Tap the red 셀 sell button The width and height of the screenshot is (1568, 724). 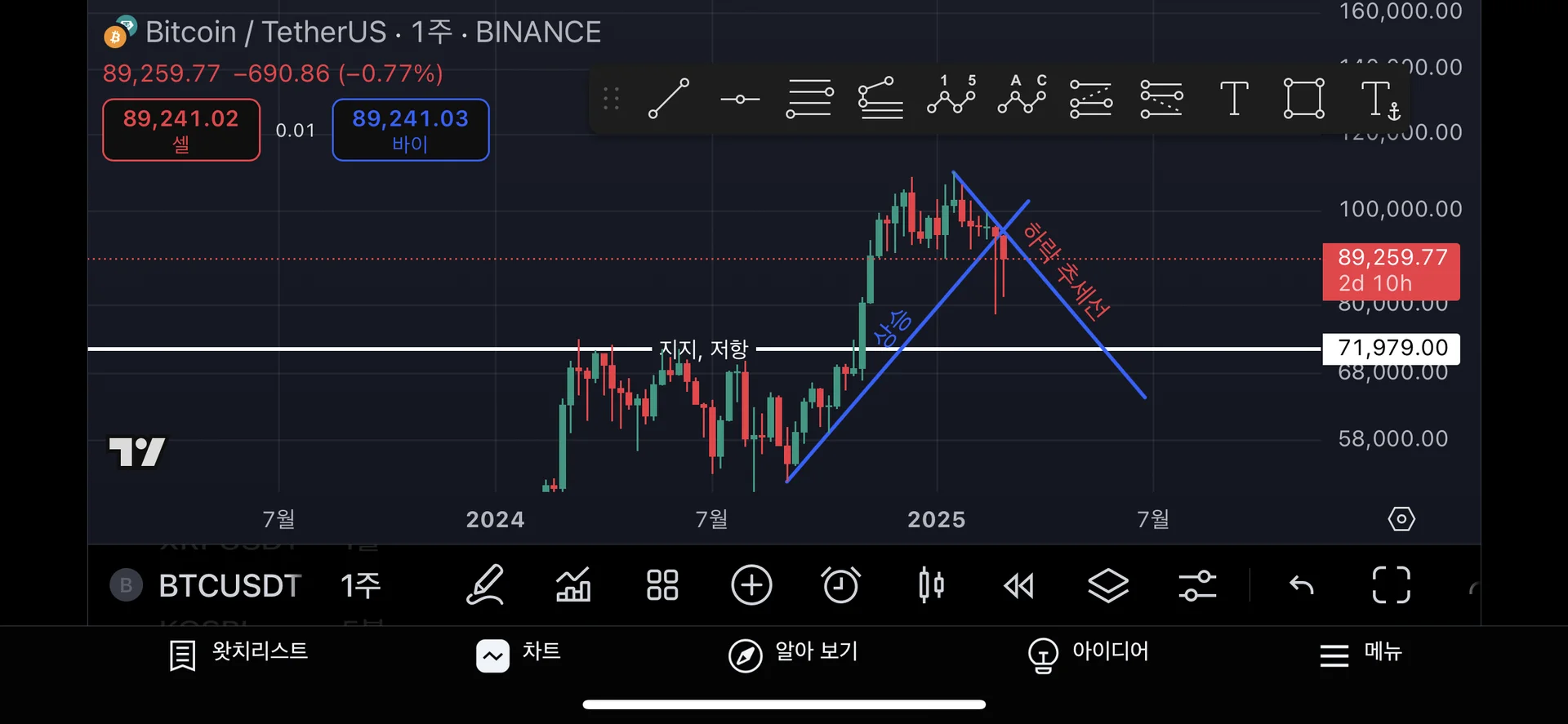181,130
